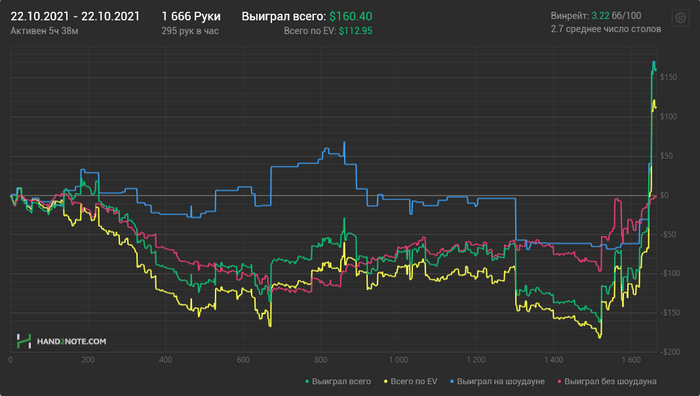
Task: Click the $0 y-axis label
Action: click(664, 195)
